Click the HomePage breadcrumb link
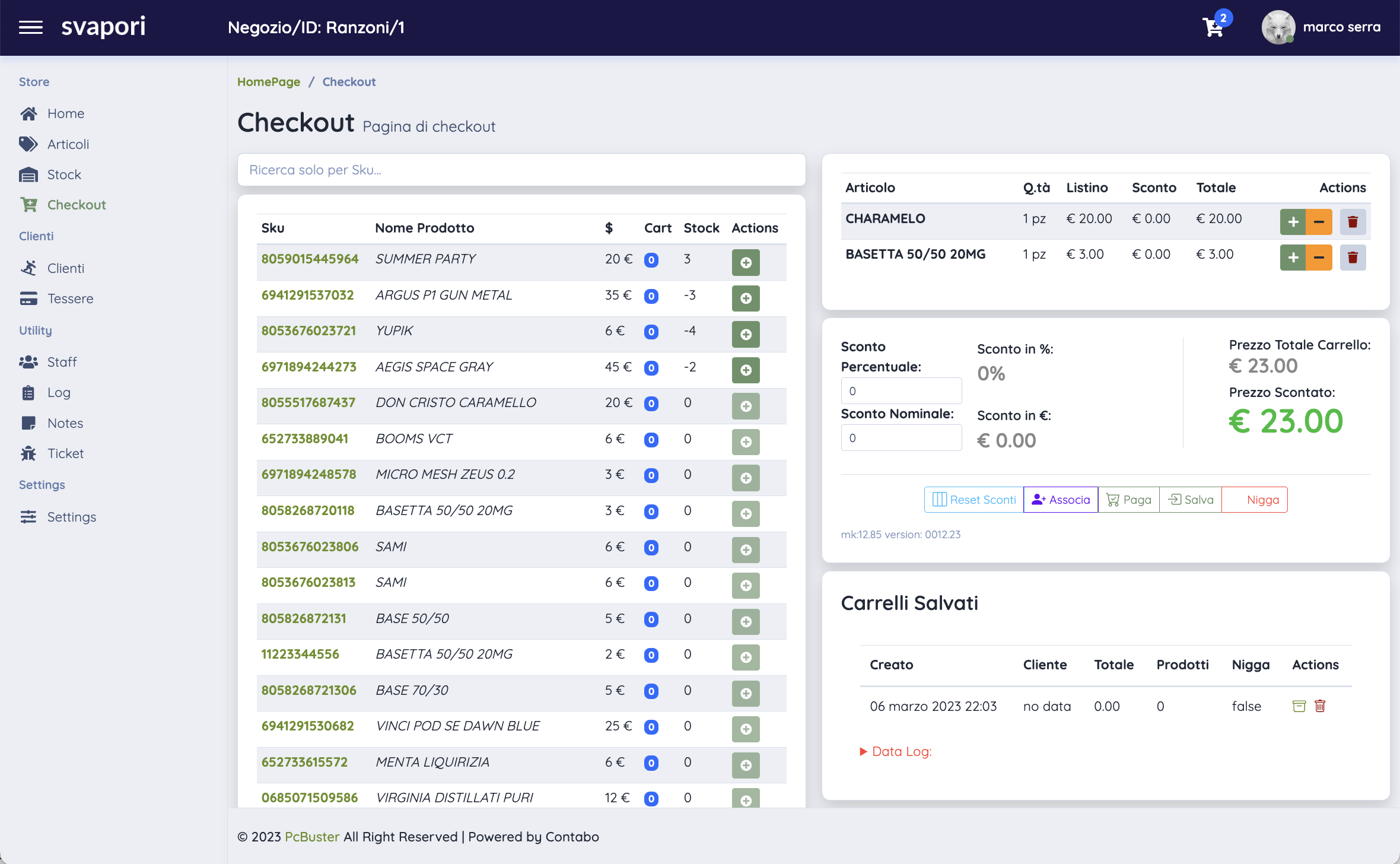The width and height of the screenshot is (1400, 864). 269,82
